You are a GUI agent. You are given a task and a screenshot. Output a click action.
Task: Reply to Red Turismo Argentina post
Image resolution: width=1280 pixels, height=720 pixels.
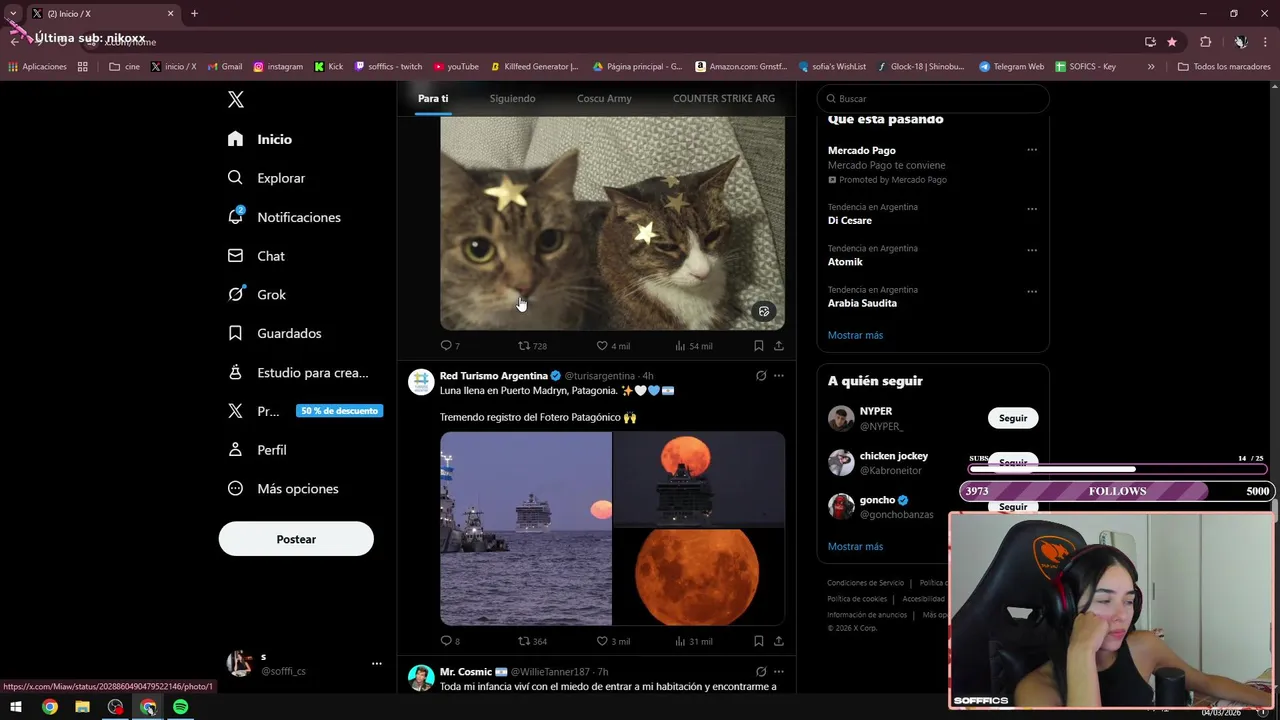450,641
